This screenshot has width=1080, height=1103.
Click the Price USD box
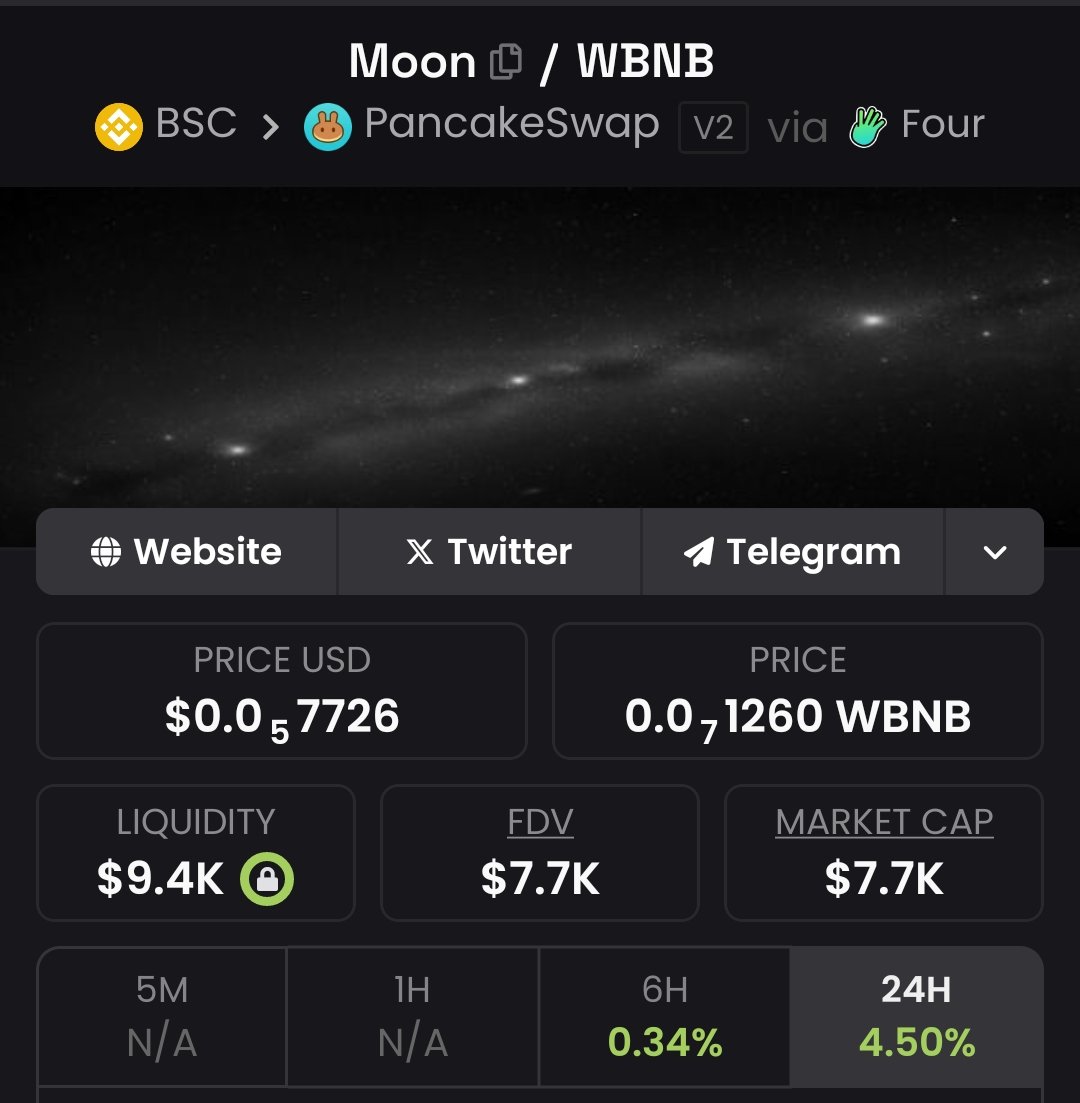(x=282, y=691)
